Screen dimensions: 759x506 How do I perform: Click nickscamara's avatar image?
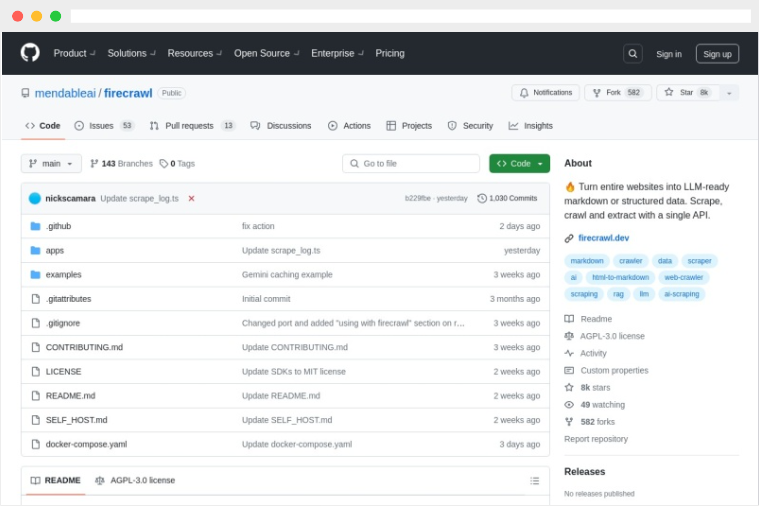click(35, 198)
